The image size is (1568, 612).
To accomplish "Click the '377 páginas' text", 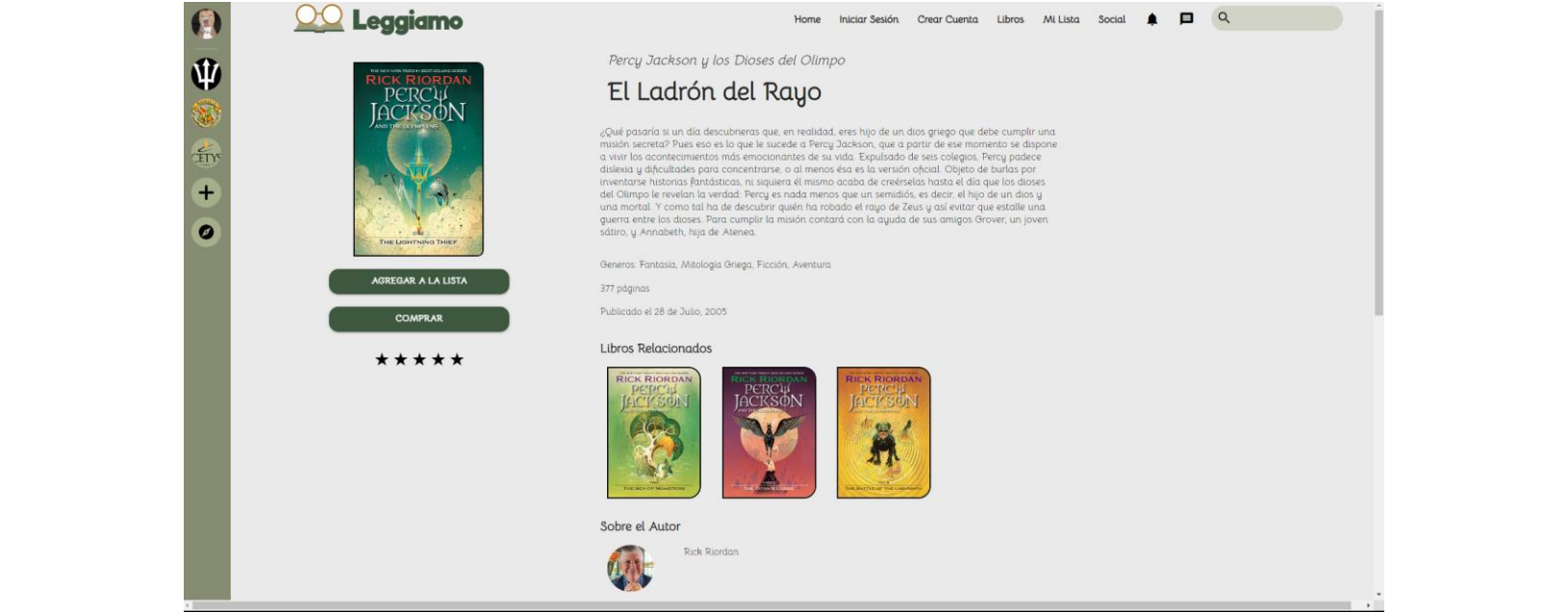I will pos(624,289).
